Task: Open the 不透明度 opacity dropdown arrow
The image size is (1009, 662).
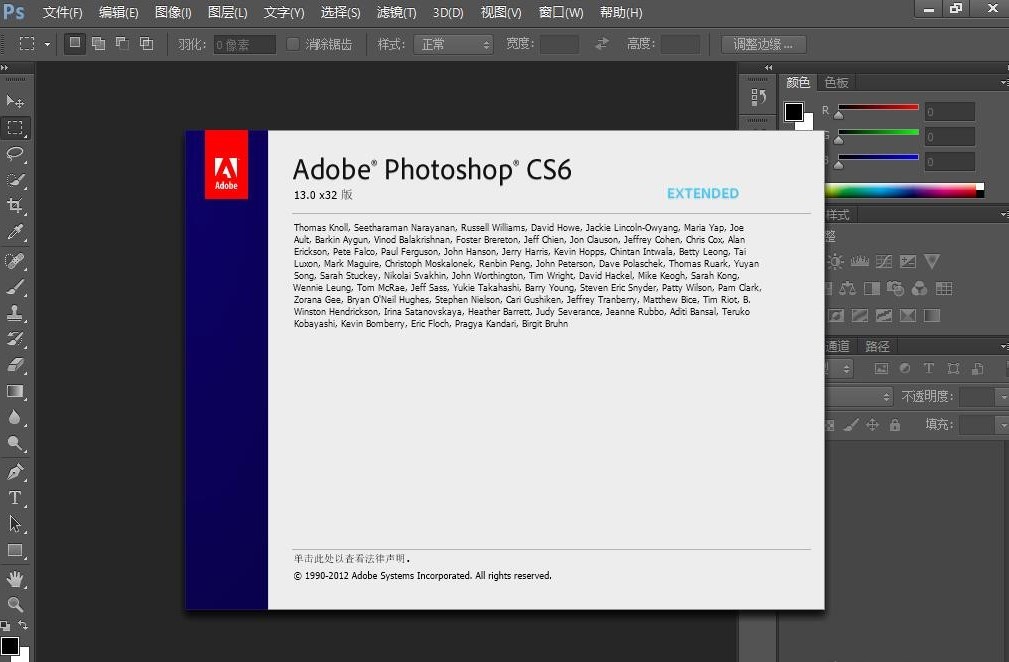Action: point(1003,397)
